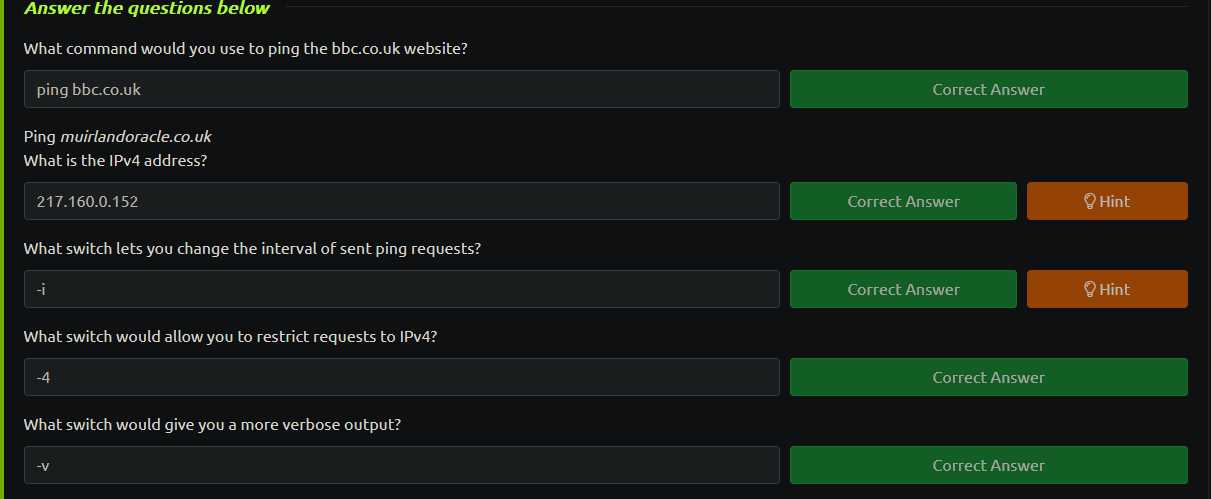Focus the -v answer field
The image size is (1211, 499).
tap(402, 465)
